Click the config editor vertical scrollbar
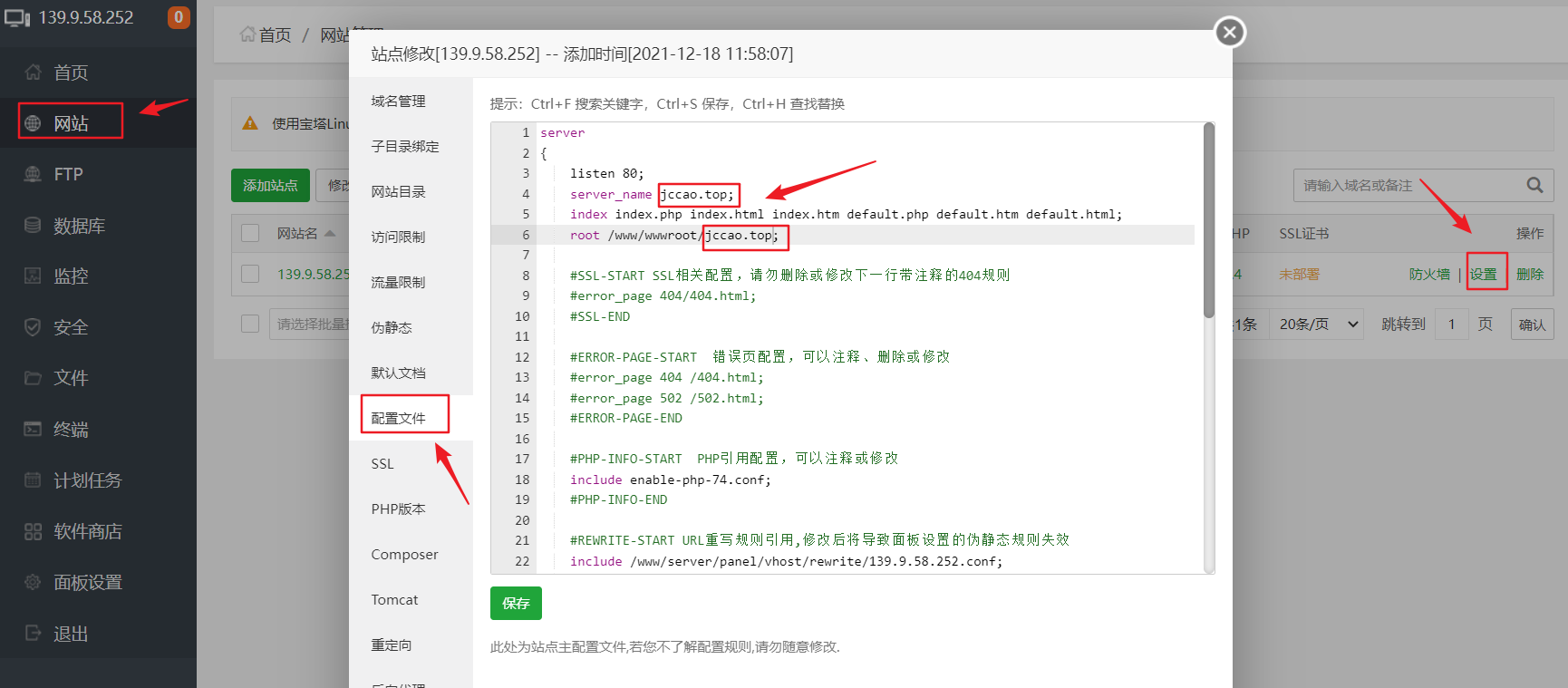This screenshot has width=1568, height=688. (x=1208, y=220)
